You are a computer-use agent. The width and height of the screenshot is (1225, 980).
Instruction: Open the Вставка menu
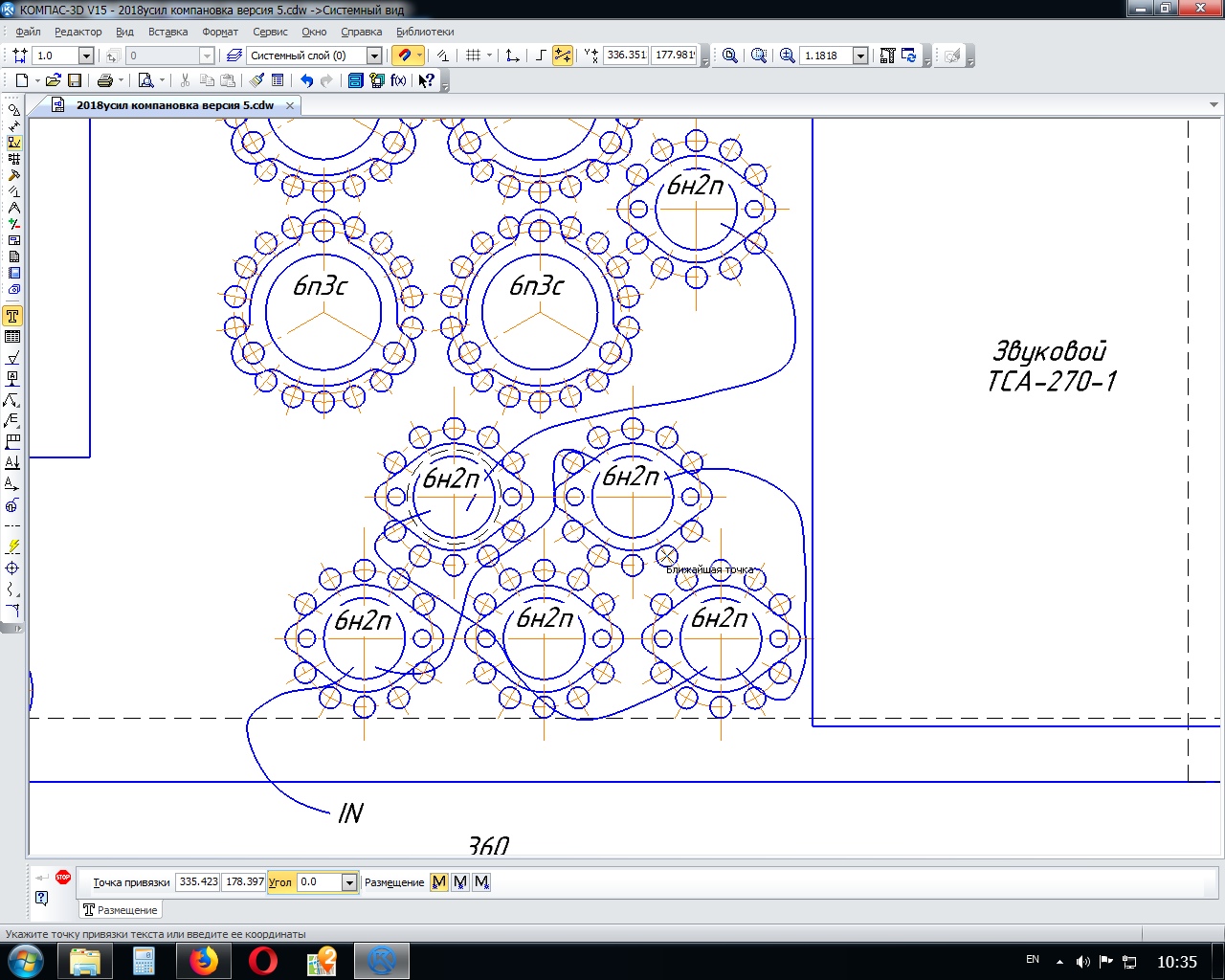click(x=167, y=32)
